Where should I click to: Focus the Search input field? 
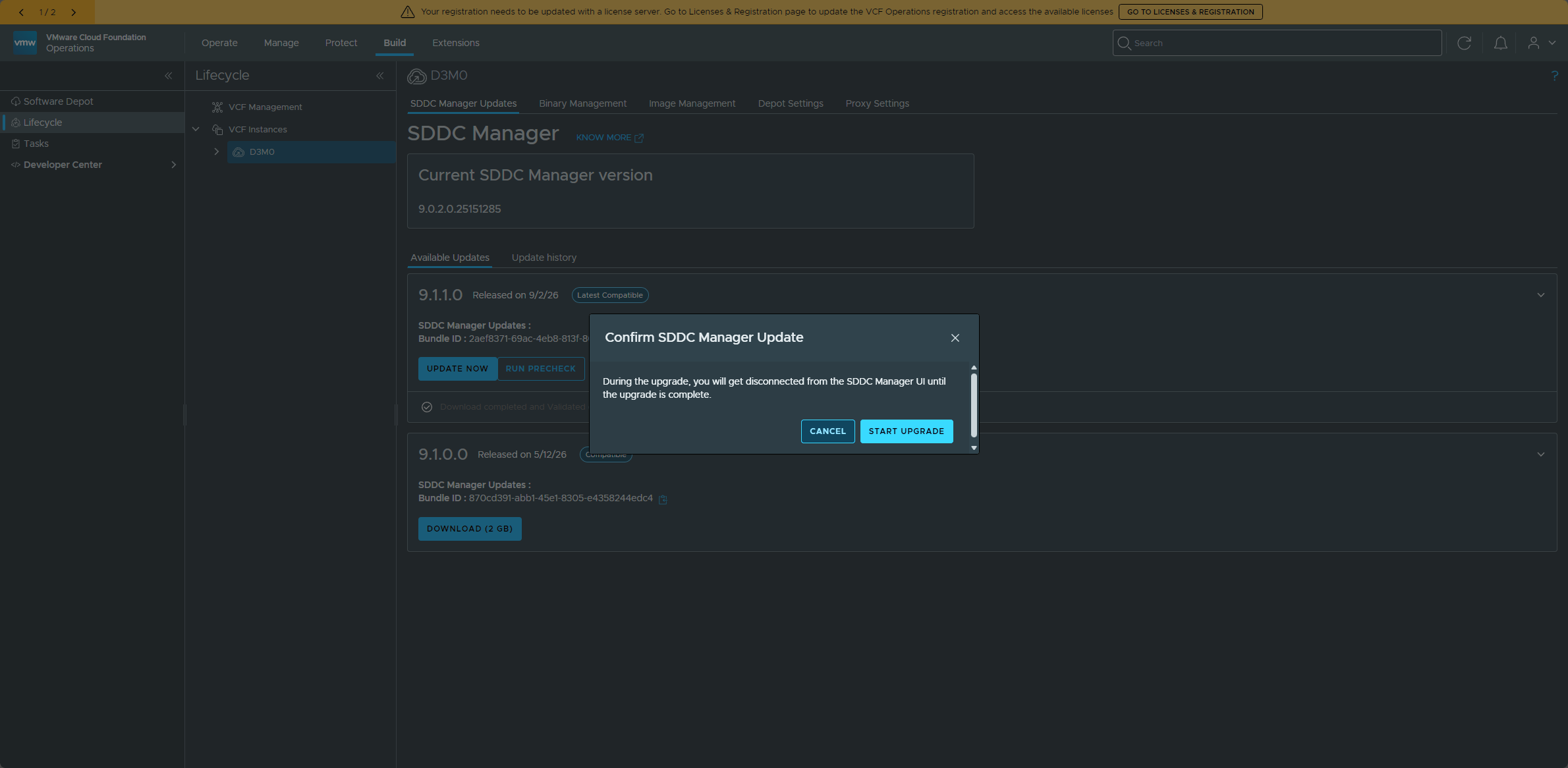(x=1277, y=43)
